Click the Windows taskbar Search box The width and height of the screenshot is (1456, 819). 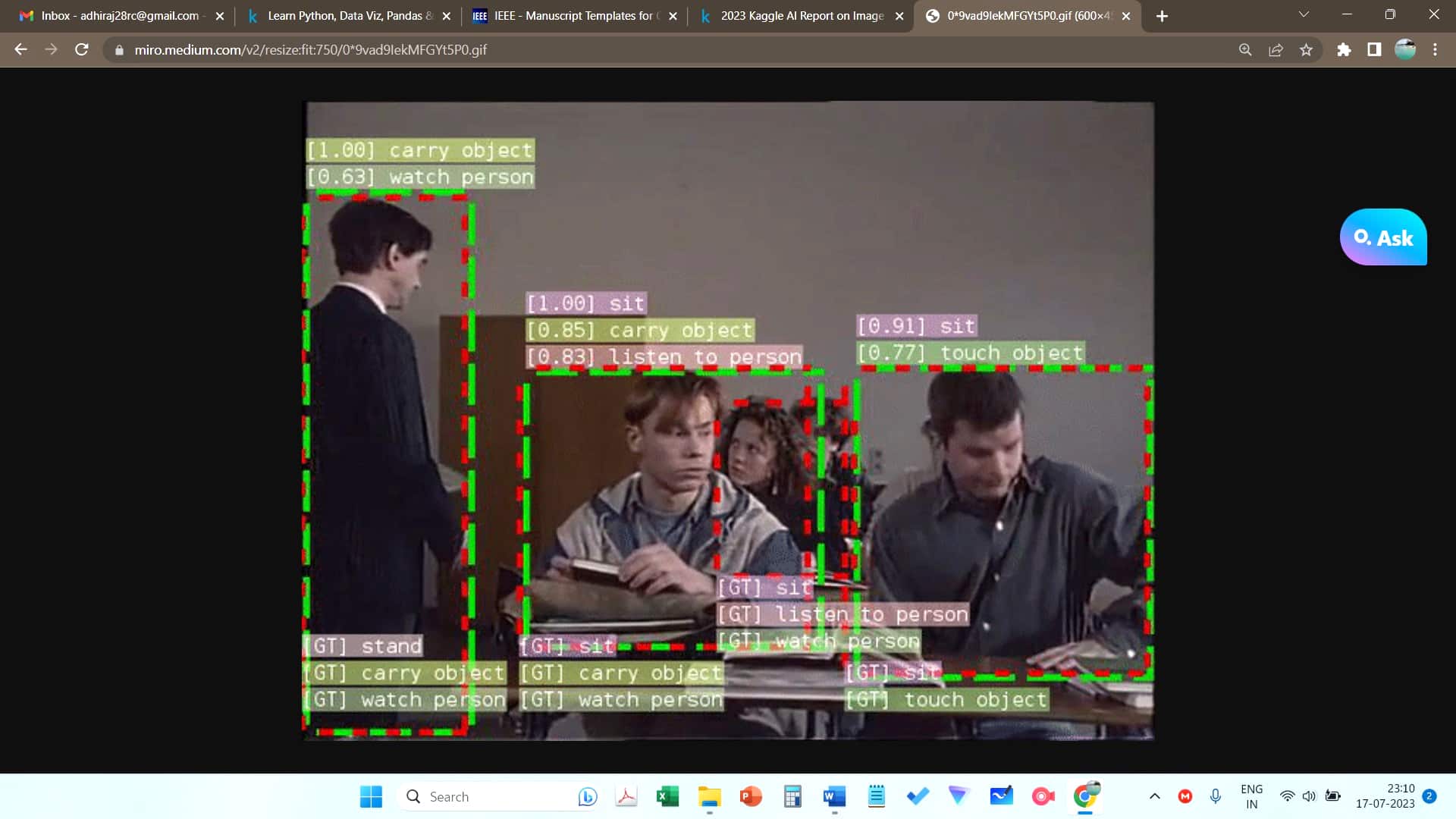click(x=485, y=796)
